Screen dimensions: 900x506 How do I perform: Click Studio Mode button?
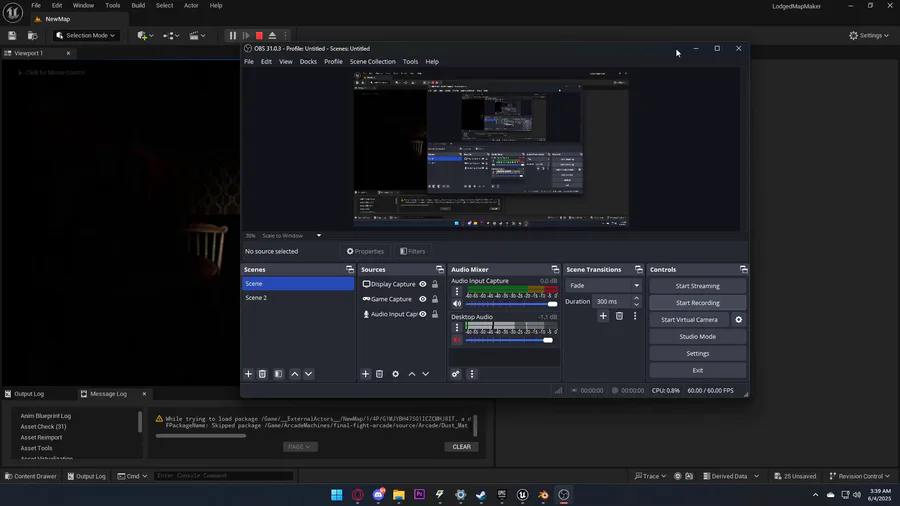coord(697,336)
